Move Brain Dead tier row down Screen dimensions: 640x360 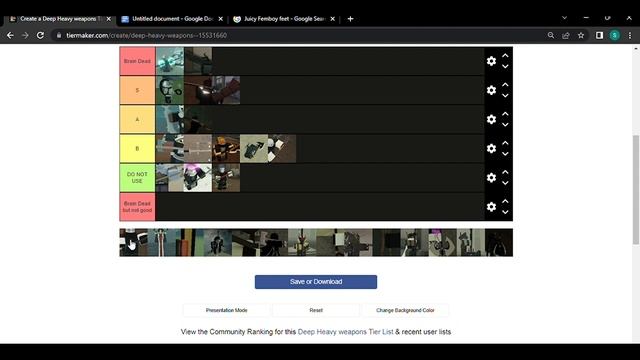[x=505, y=66]
